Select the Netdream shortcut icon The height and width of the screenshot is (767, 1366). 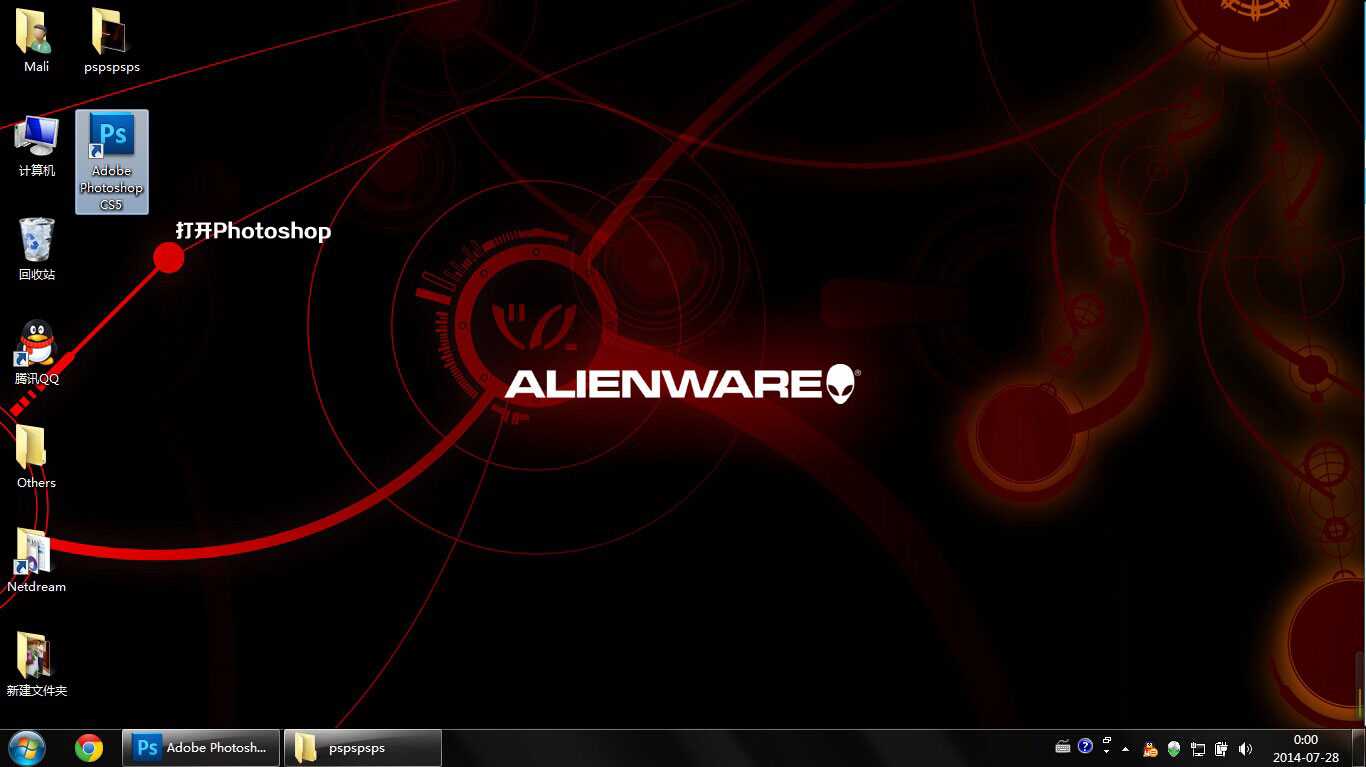coord(36,561)
